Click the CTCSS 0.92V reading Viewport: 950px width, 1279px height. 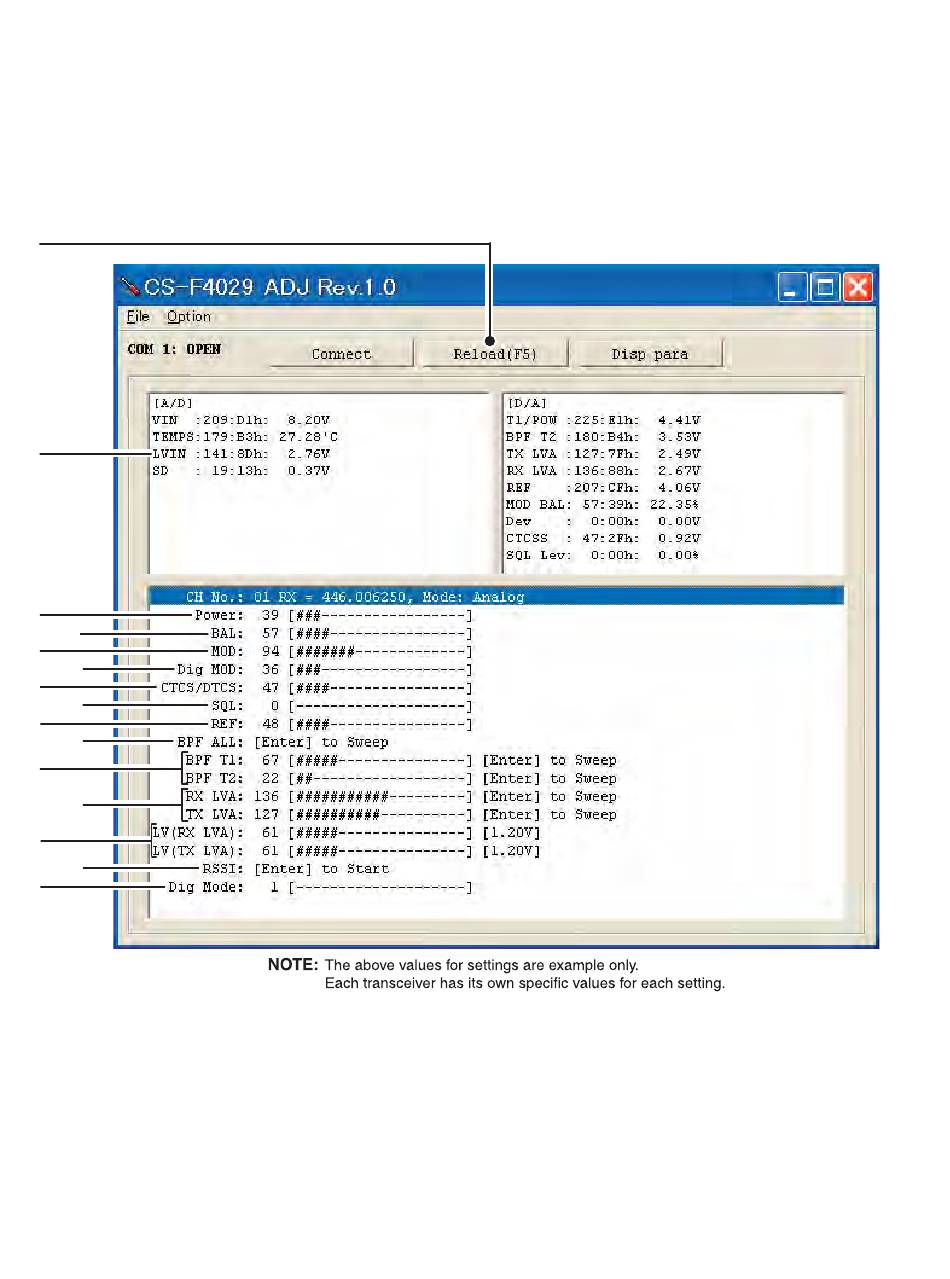click(604, 539)
